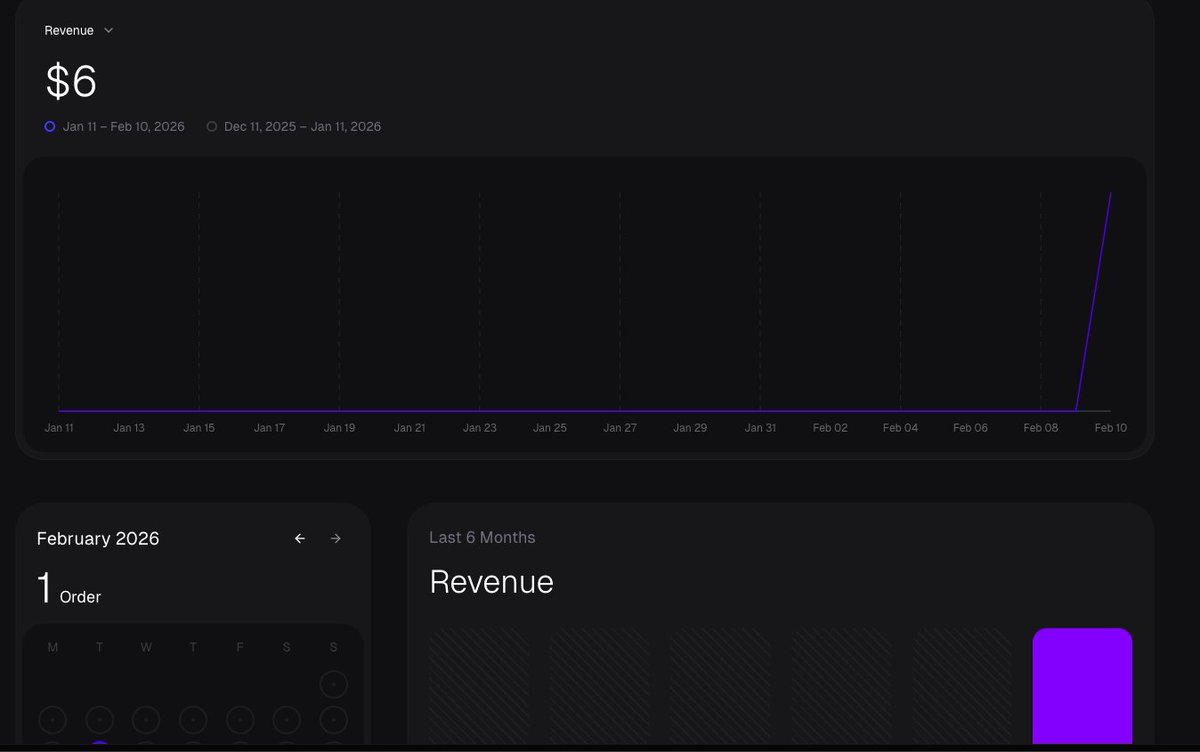Image resolution: width=1200 pixels, height=752 pixels.
Task: Click the Revenue heading under Last 6 Months
Action: click(491, 582)
